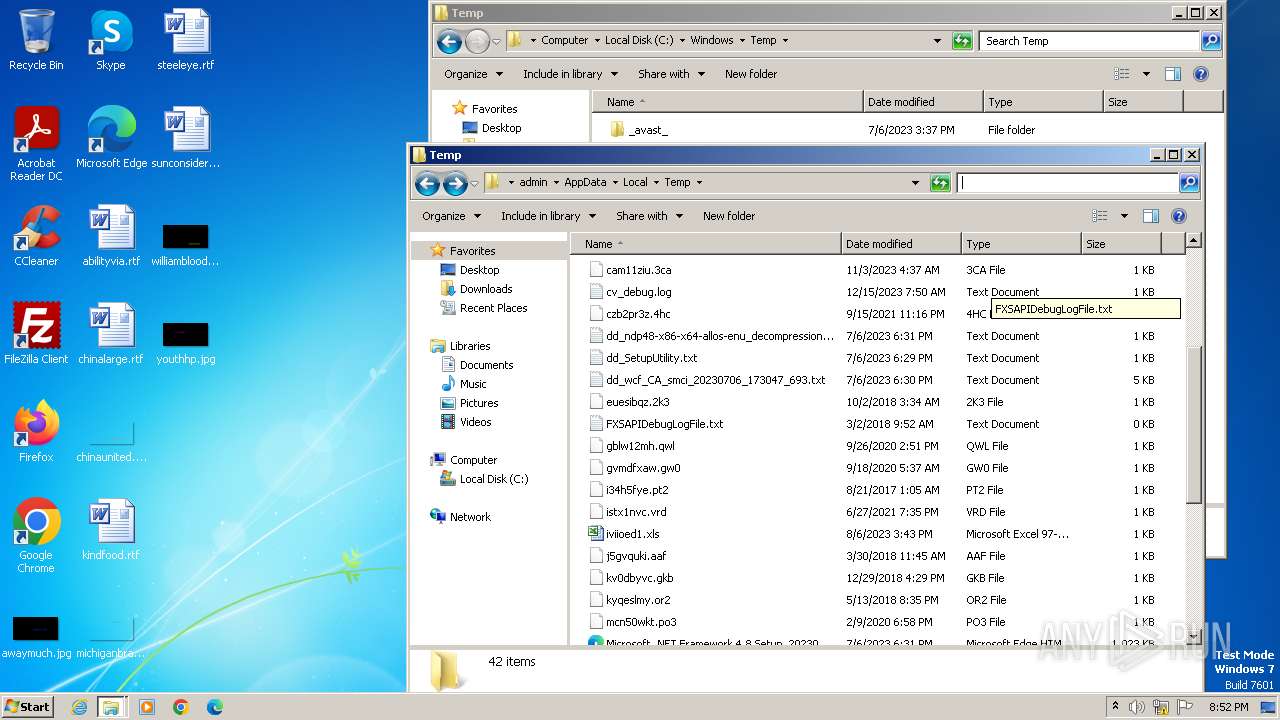Select the CCleaner desktop shortcut
Screen dimensions: 1280x720
[36, 236]
